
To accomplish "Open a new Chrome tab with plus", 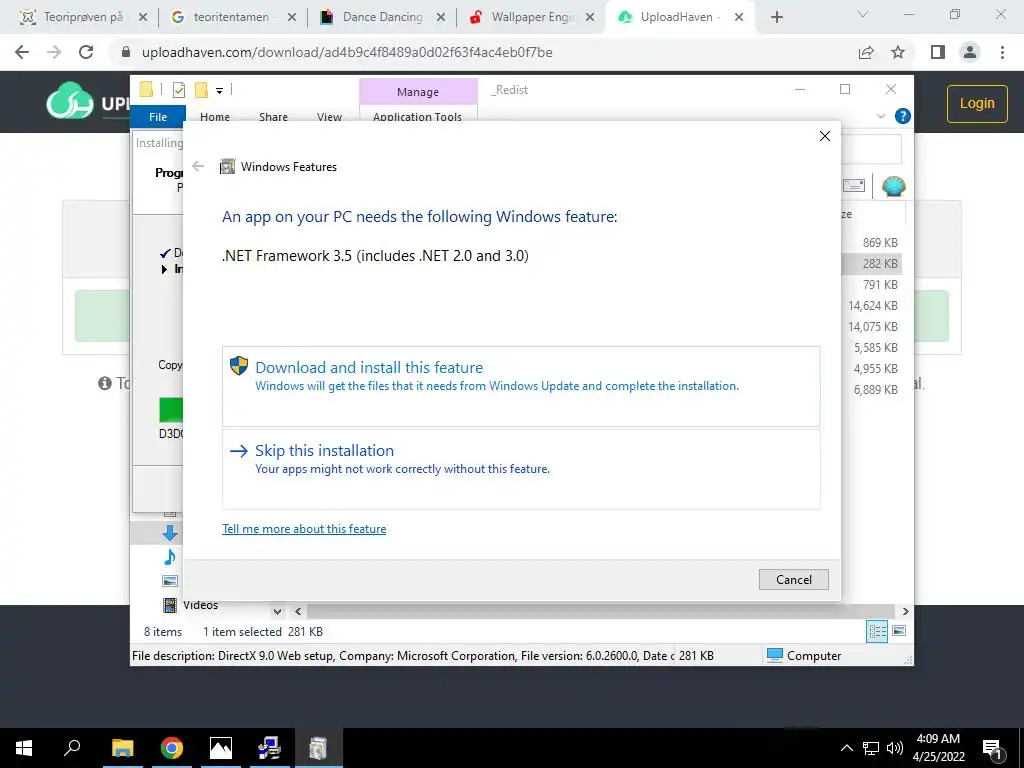I will point(776,18).
